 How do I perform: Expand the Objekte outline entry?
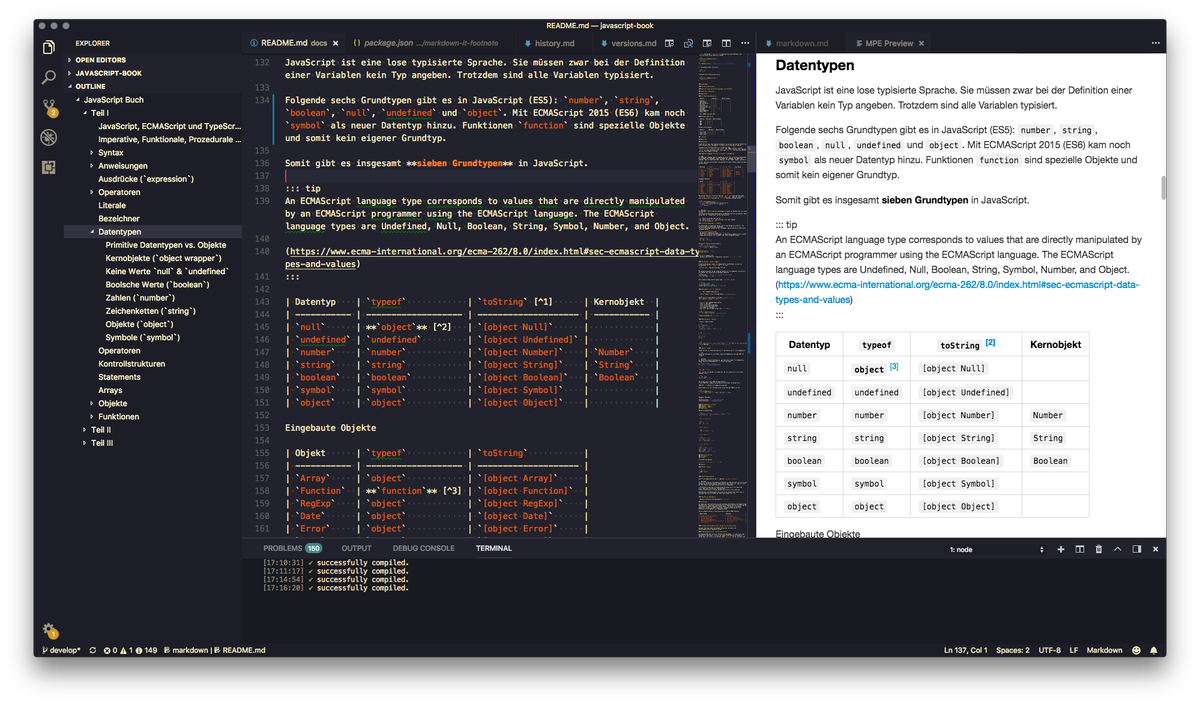pyautogui.click(x=103, y=403)
